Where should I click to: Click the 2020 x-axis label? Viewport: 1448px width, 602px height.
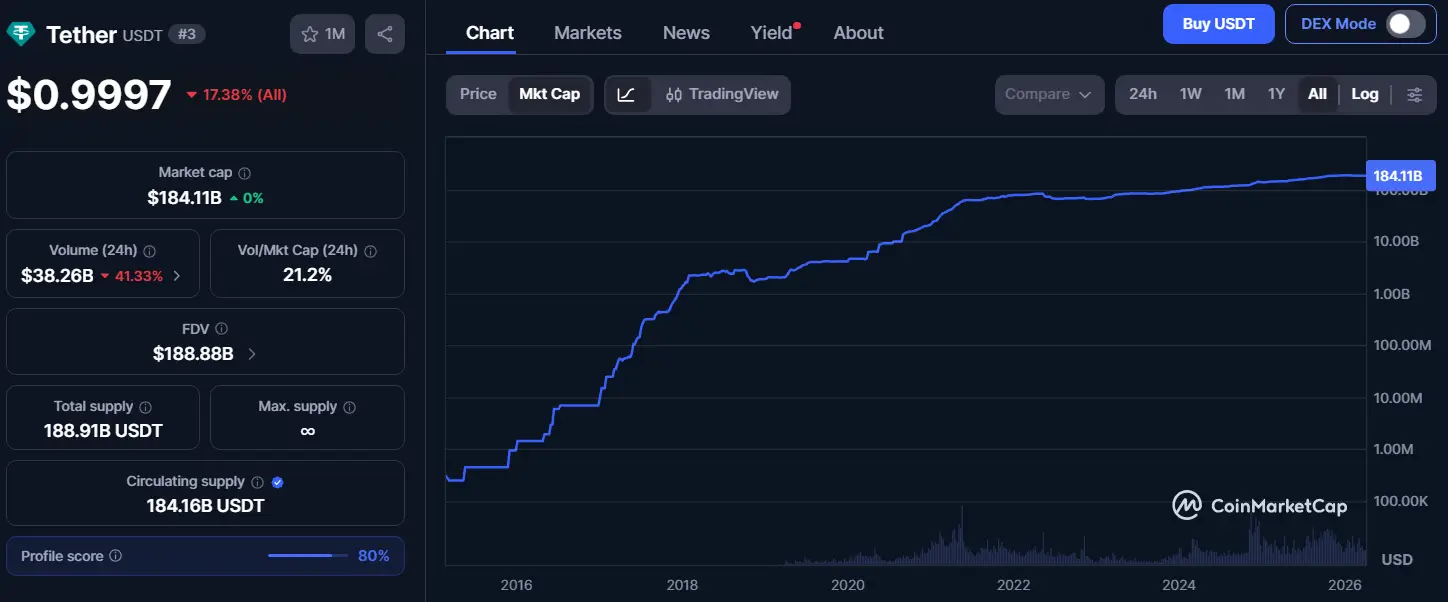pos(848,585)
